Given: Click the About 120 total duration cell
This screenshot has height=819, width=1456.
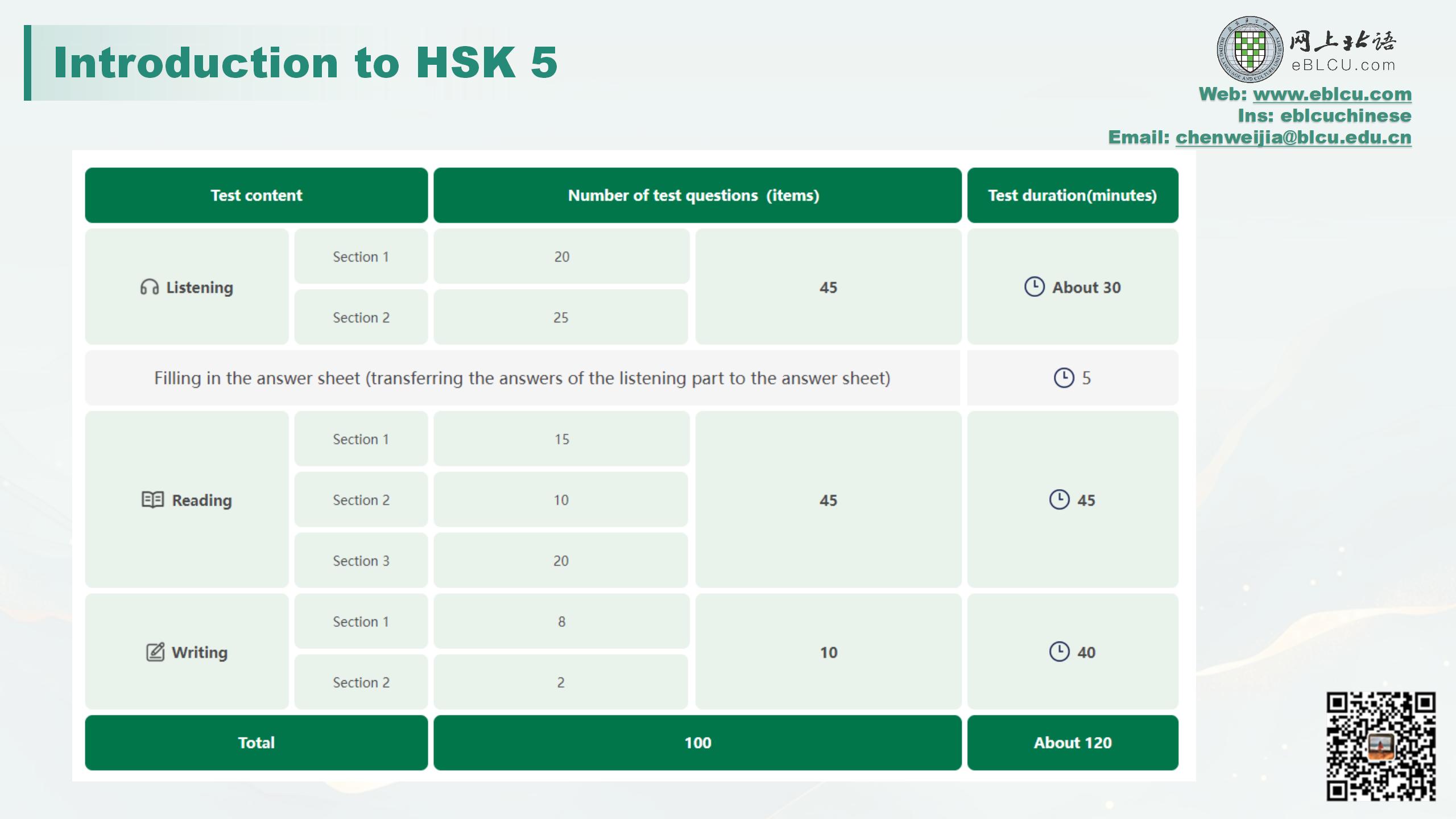Looking at the screenshot, I should pyautogui.click(x=1072, y=742).
